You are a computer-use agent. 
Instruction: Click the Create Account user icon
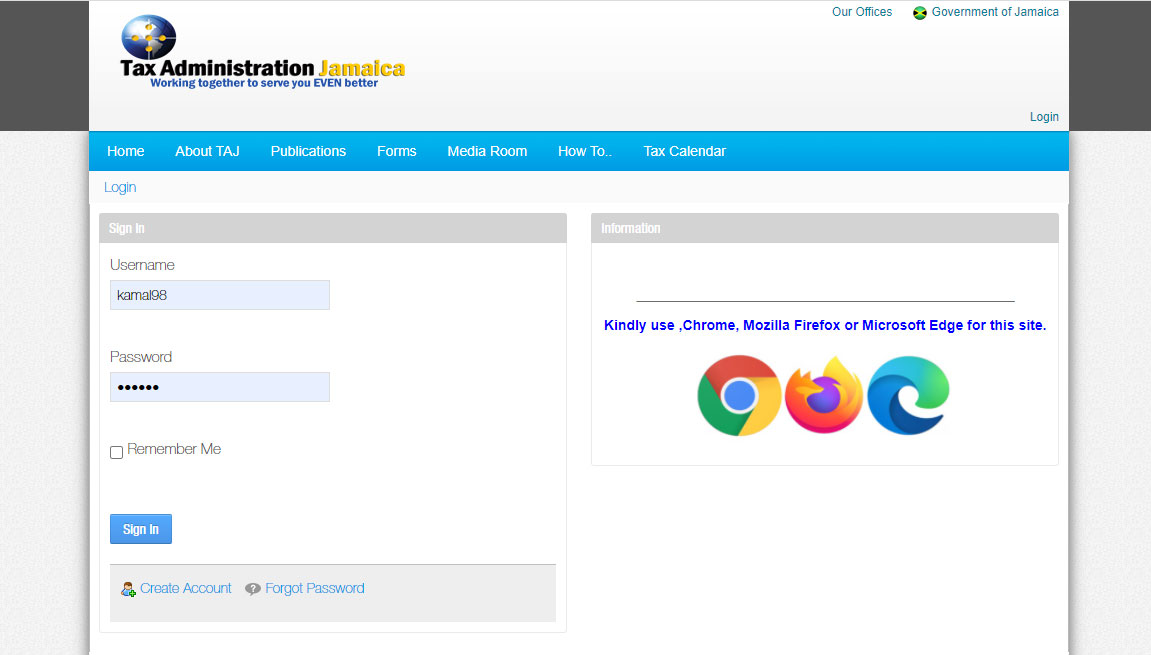[128, 589]
